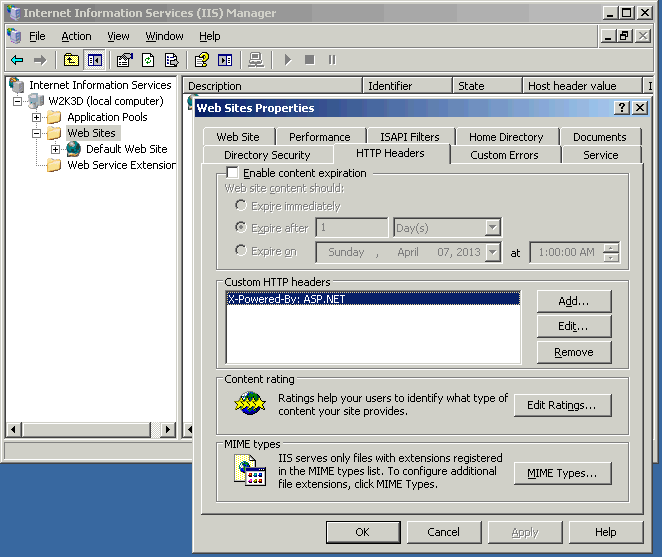Open Edit Ratings... dialog

[x=562, y=405]
